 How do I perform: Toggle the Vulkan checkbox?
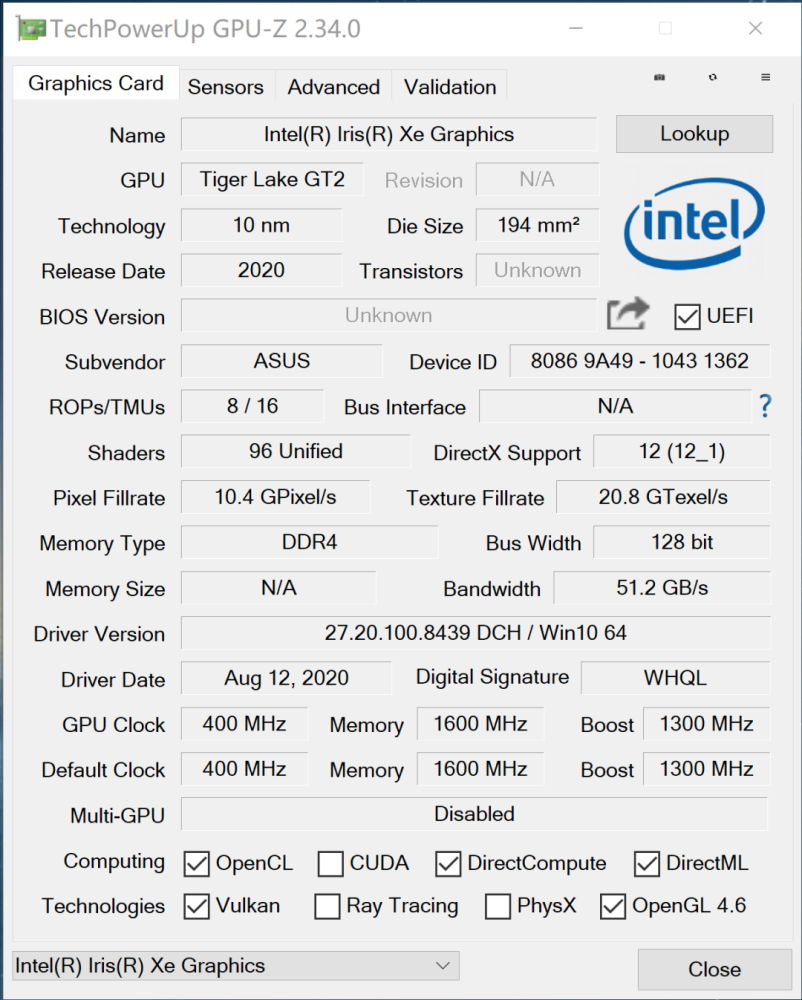pyautogui.click(x=196, y=907)
